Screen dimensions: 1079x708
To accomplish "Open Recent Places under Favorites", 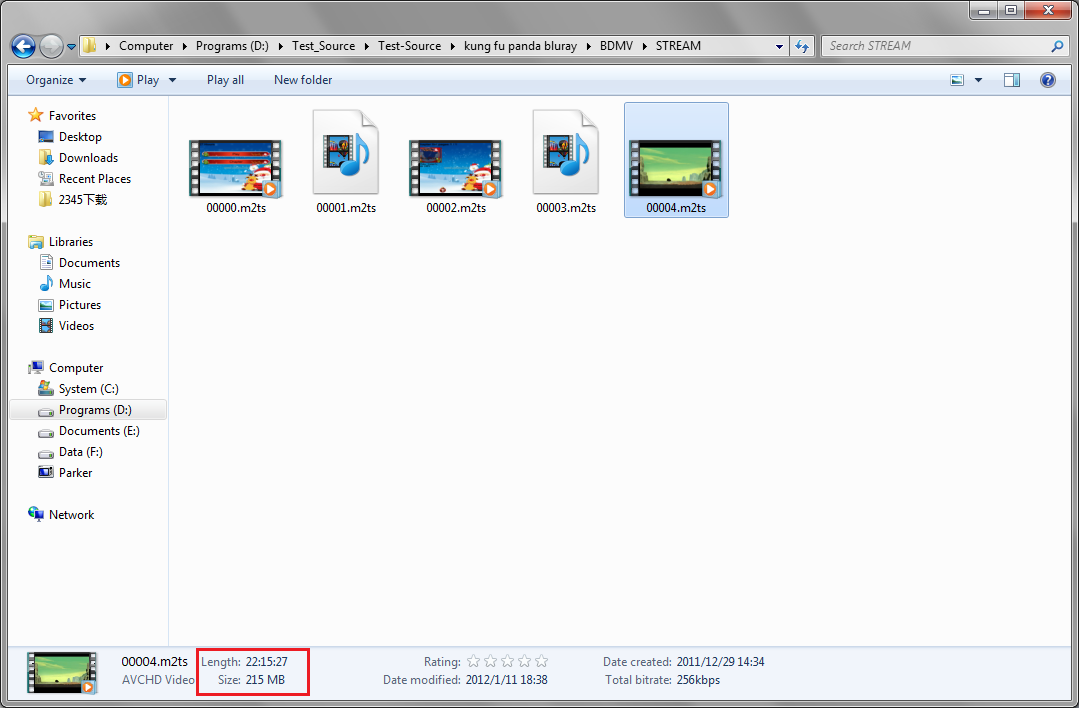I will [95, 179].
